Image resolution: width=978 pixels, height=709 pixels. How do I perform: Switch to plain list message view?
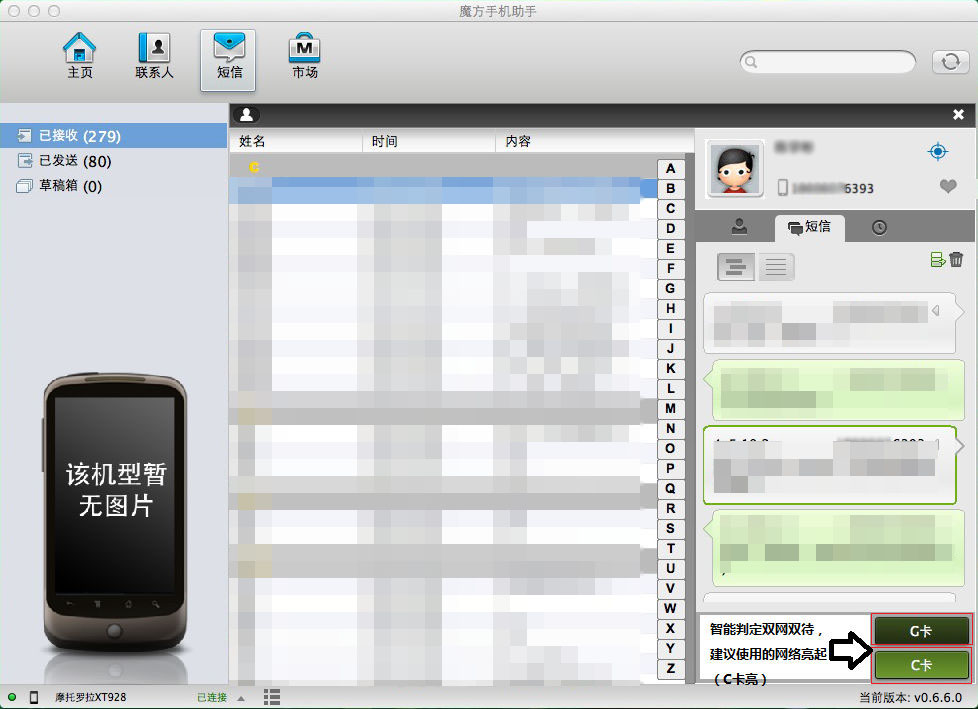(777, 267)
